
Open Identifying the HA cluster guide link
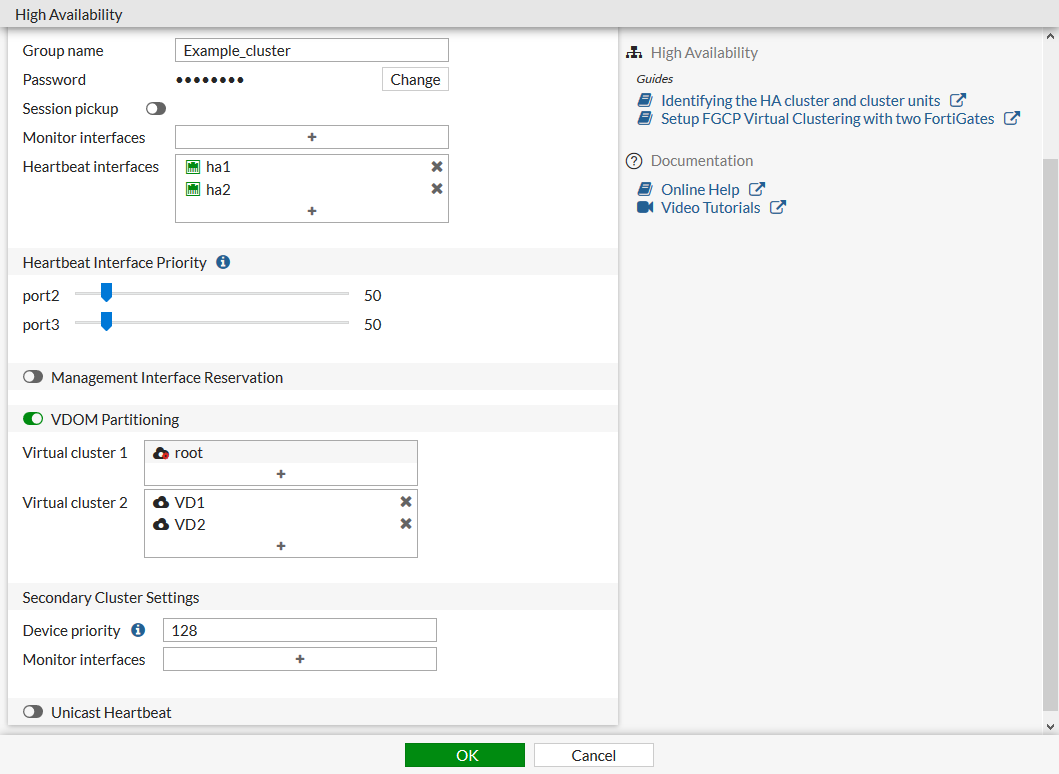point(800,100)
